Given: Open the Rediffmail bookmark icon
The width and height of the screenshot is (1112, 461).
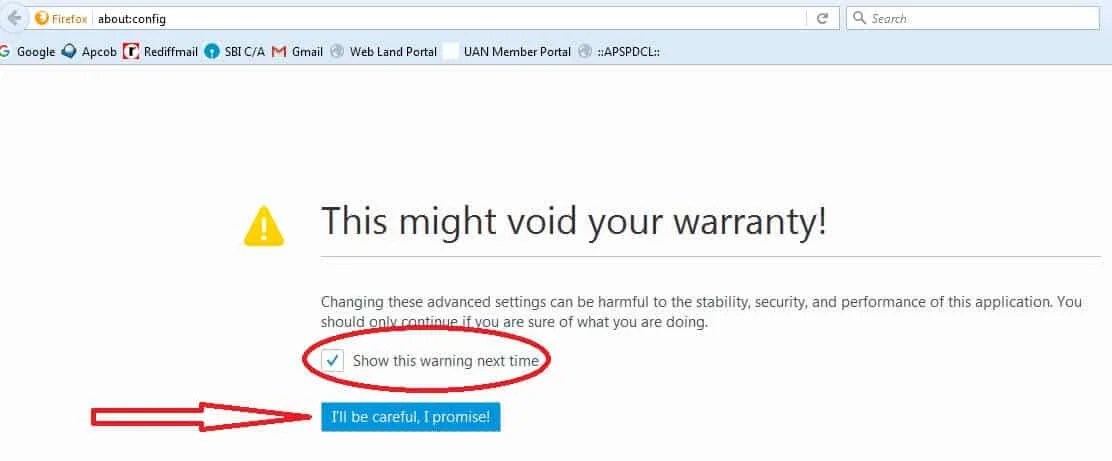Looking at the screenshot, I should [x=130, y=51].
